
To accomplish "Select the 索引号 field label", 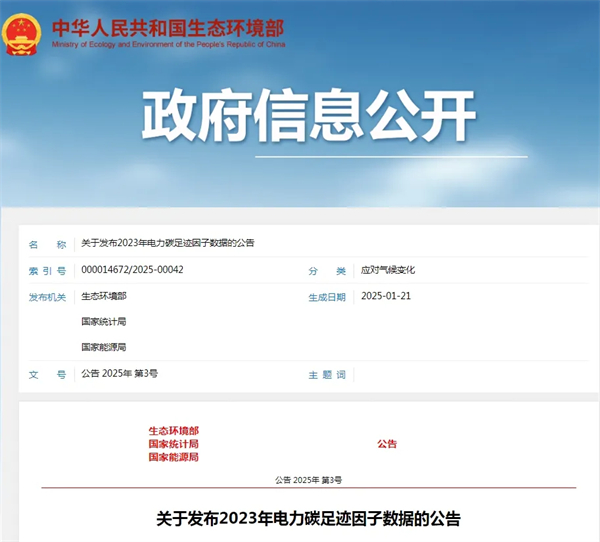I will click(x=47, y=271).
